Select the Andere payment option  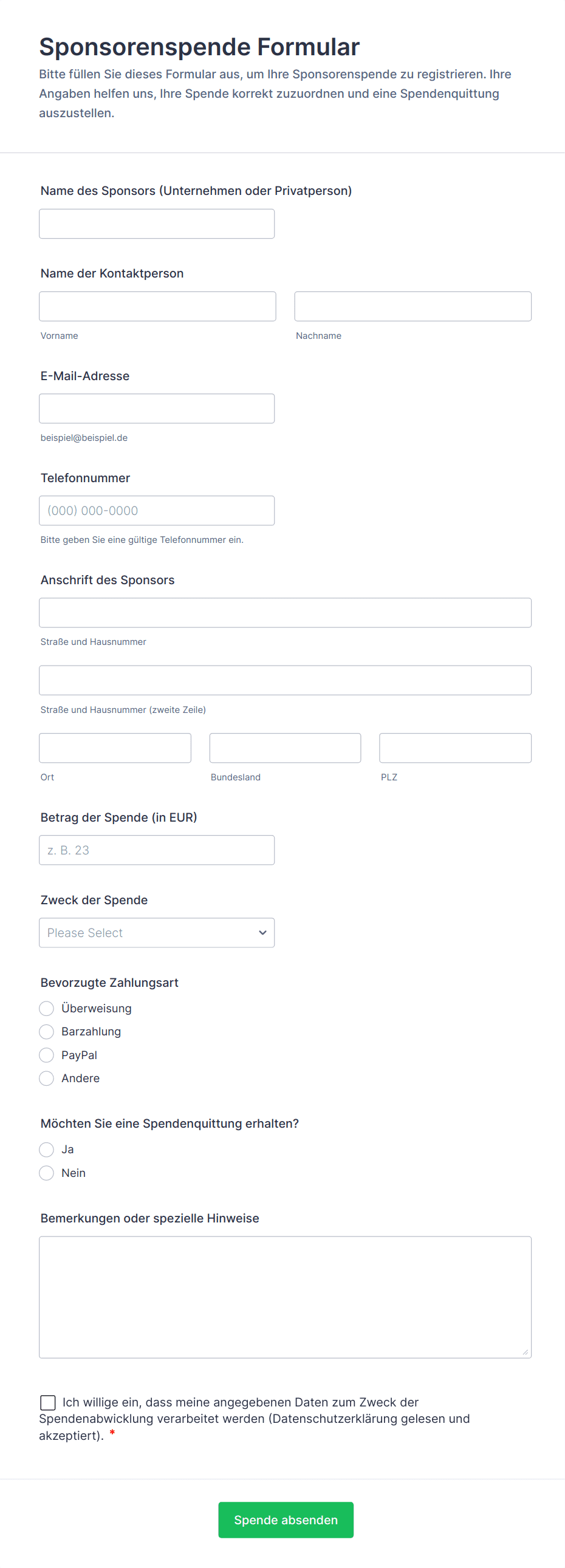[x=46, y=1079]
